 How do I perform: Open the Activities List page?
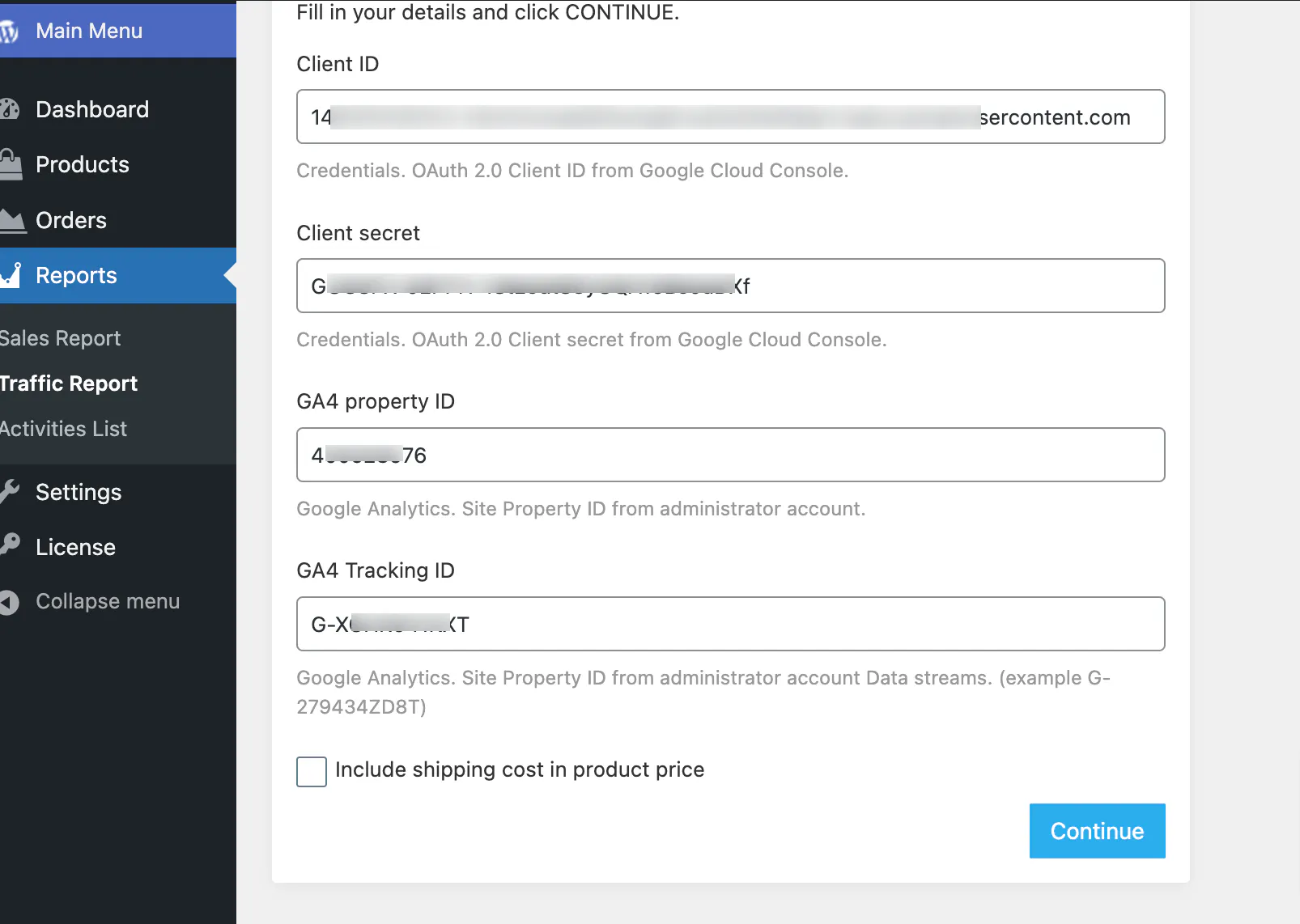[63, 429]
